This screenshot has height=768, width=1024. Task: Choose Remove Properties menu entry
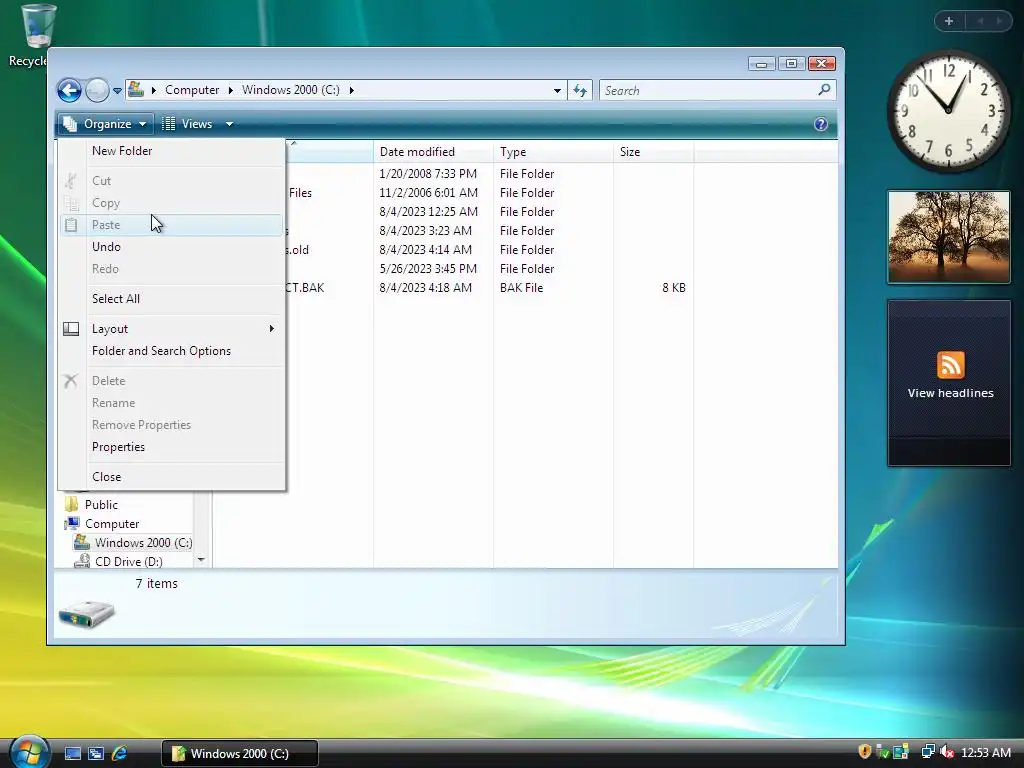click(x=172, y=425)
